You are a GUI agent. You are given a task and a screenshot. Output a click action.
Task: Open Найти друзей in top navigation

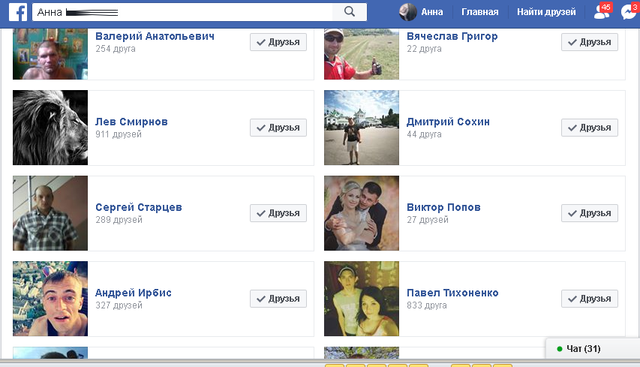[546, 12]
